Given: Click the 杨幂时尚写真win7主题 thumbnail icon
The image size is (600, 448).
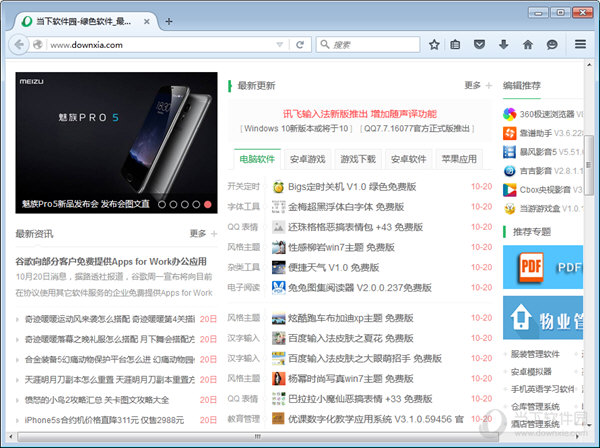Looking at the screenshot, I should (278, 379).
